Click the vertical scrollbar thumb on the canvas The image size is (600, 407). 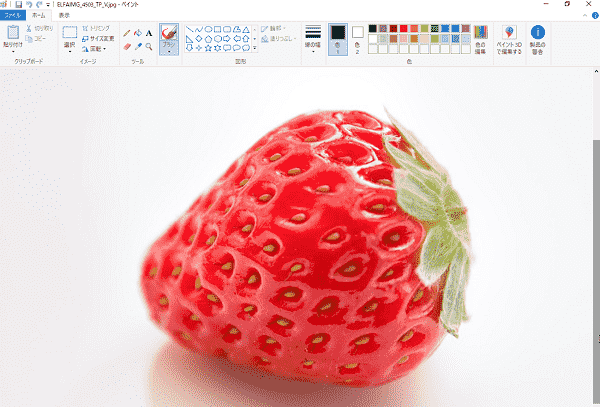(596, 273)
